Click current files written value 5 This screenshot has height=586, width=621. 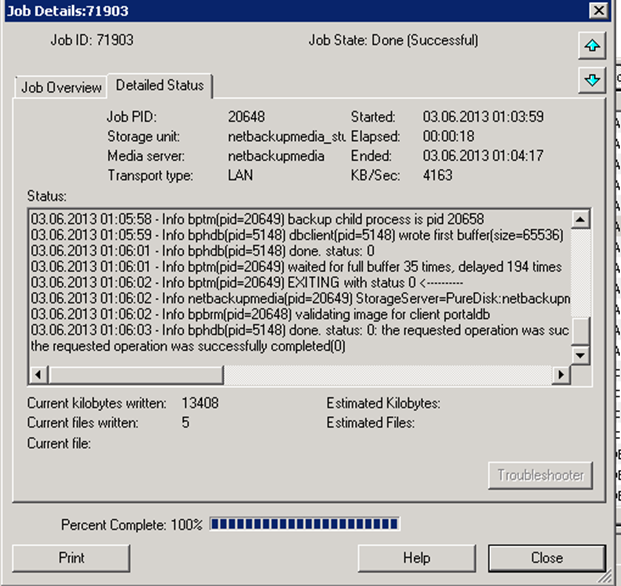point(185,423)
